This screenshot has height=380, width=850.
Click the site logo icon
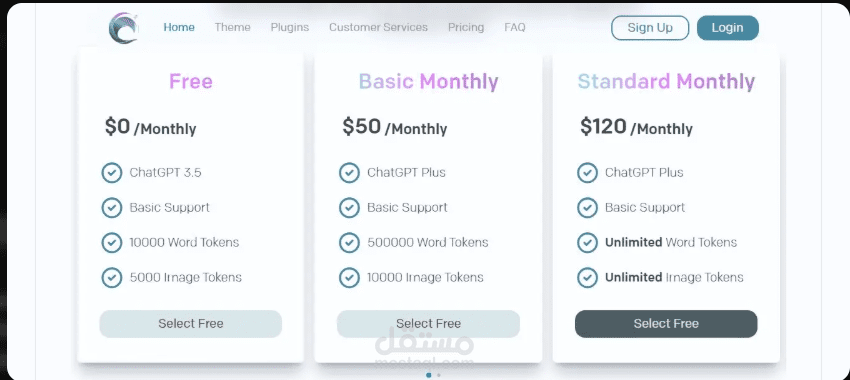click(124, 28)
